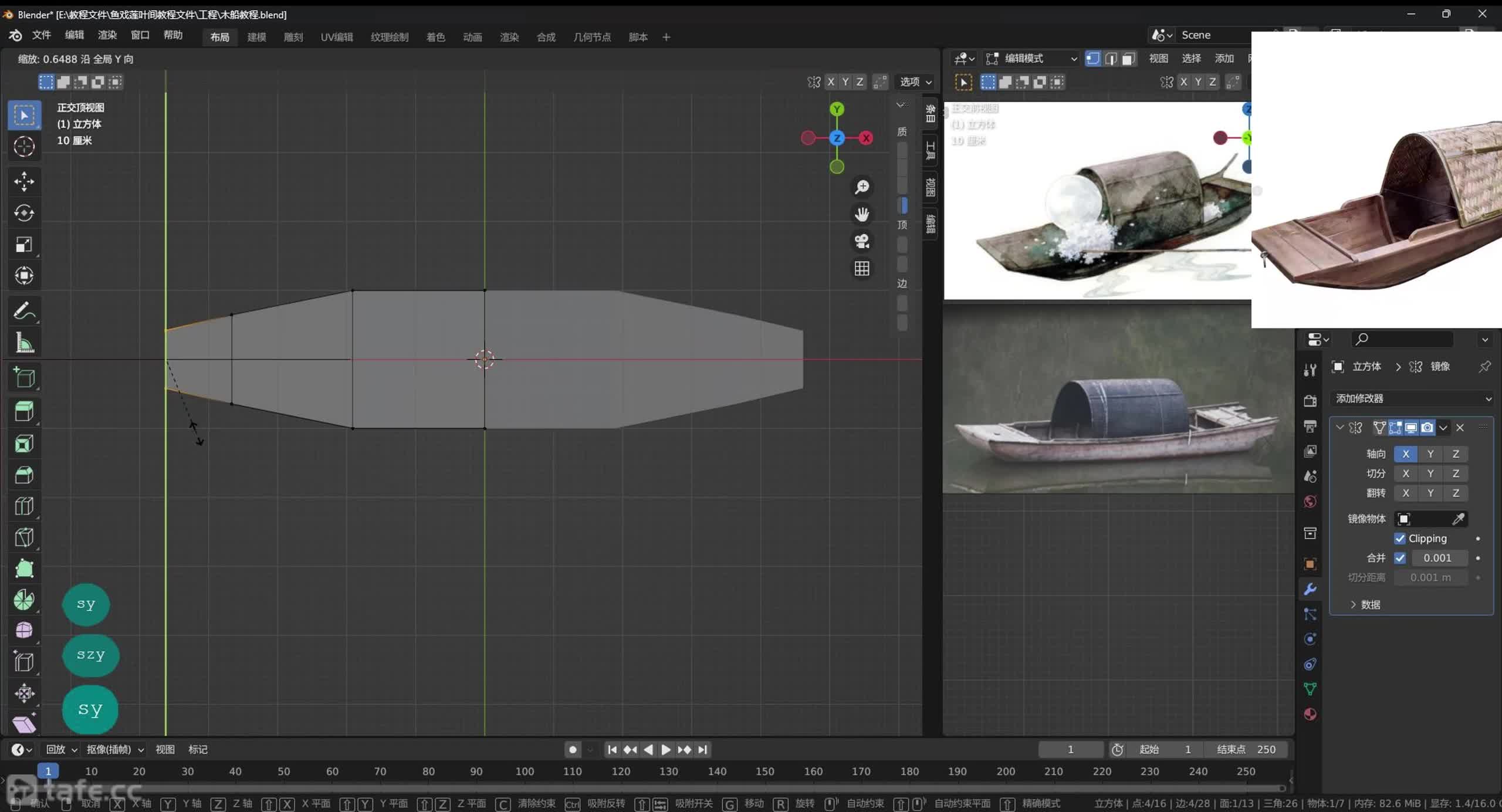
Task: Remove the mirror modifier with X
Action: coord(1460,428)
